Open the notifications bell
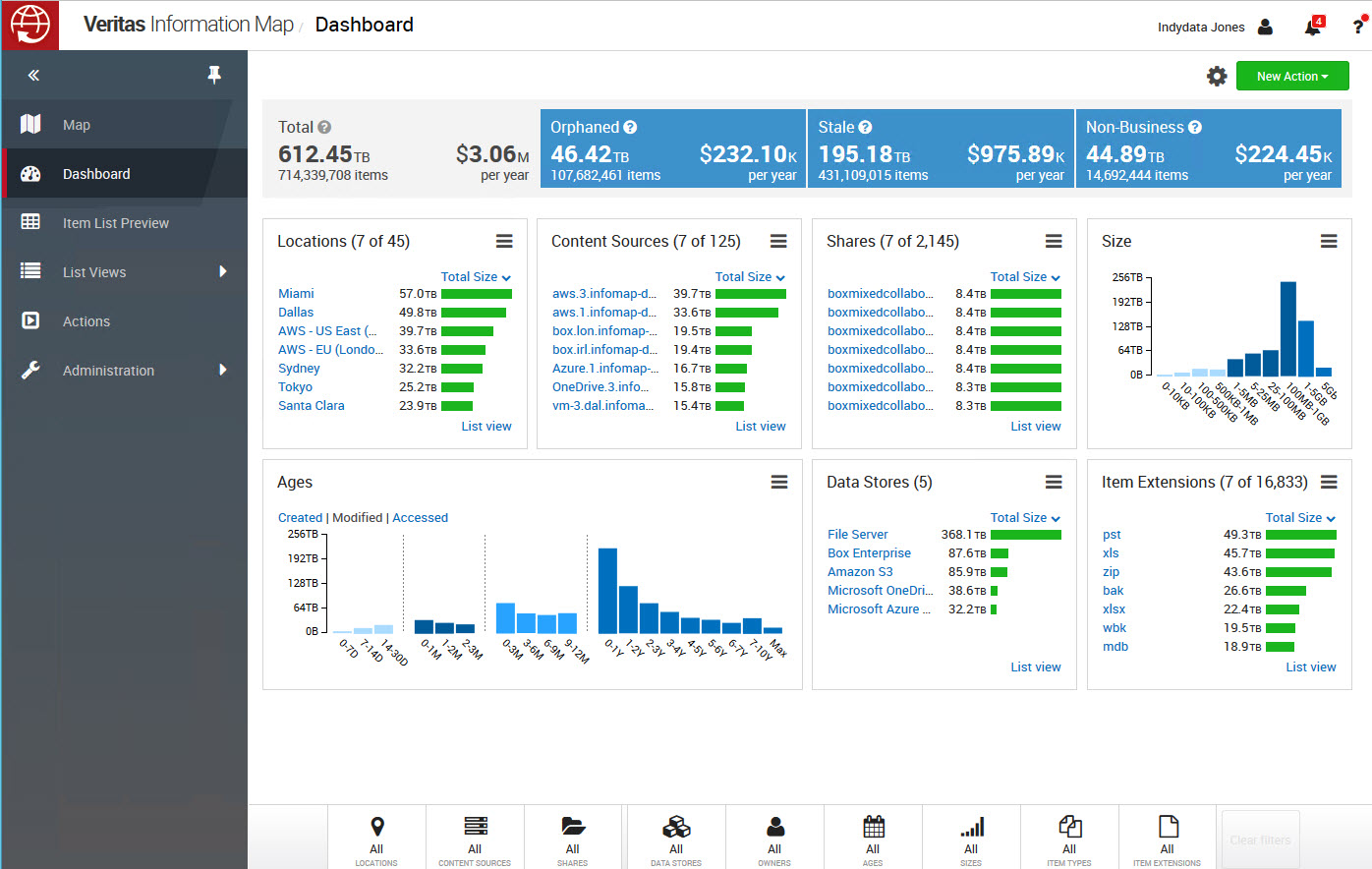Image resolution: width=1372 pixels, height=869 pixels. pyautogui.click(x=1312, y=27)
